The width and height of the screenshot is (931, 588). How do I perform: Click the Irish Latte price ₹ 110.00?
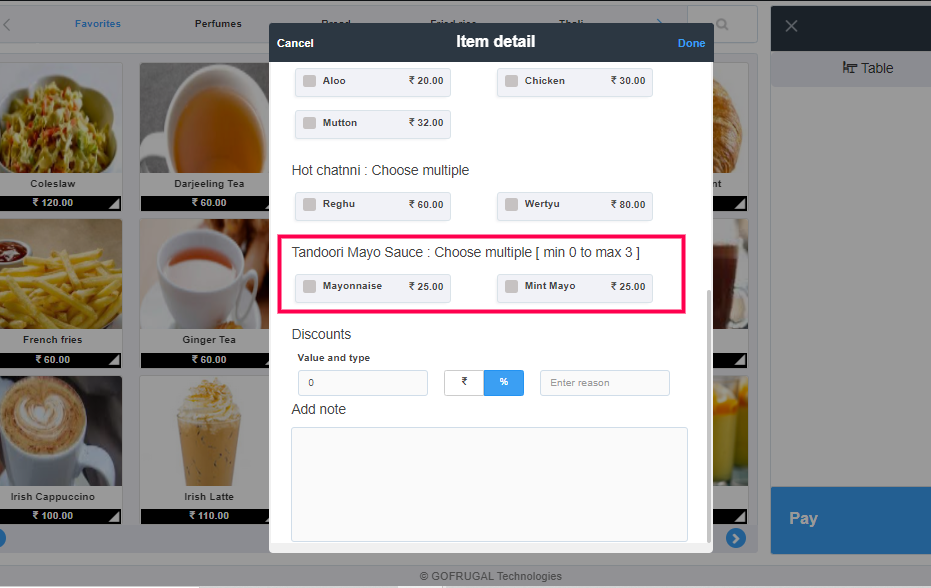[x=209, y=516]
